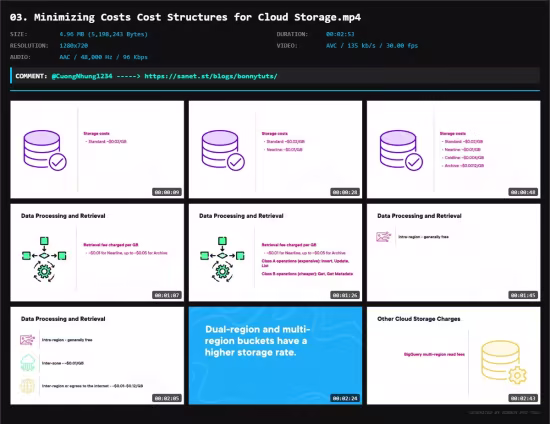Click the Data Processing heading in the 00:01:45 frame
This screenshot has height=424, width=550.
[420, 216]
